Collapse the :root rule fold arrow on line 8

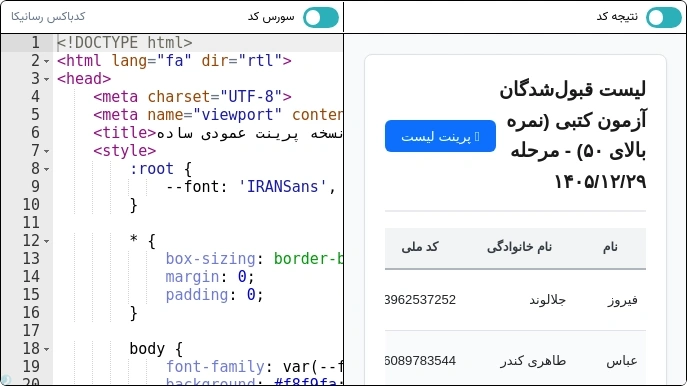46,169
